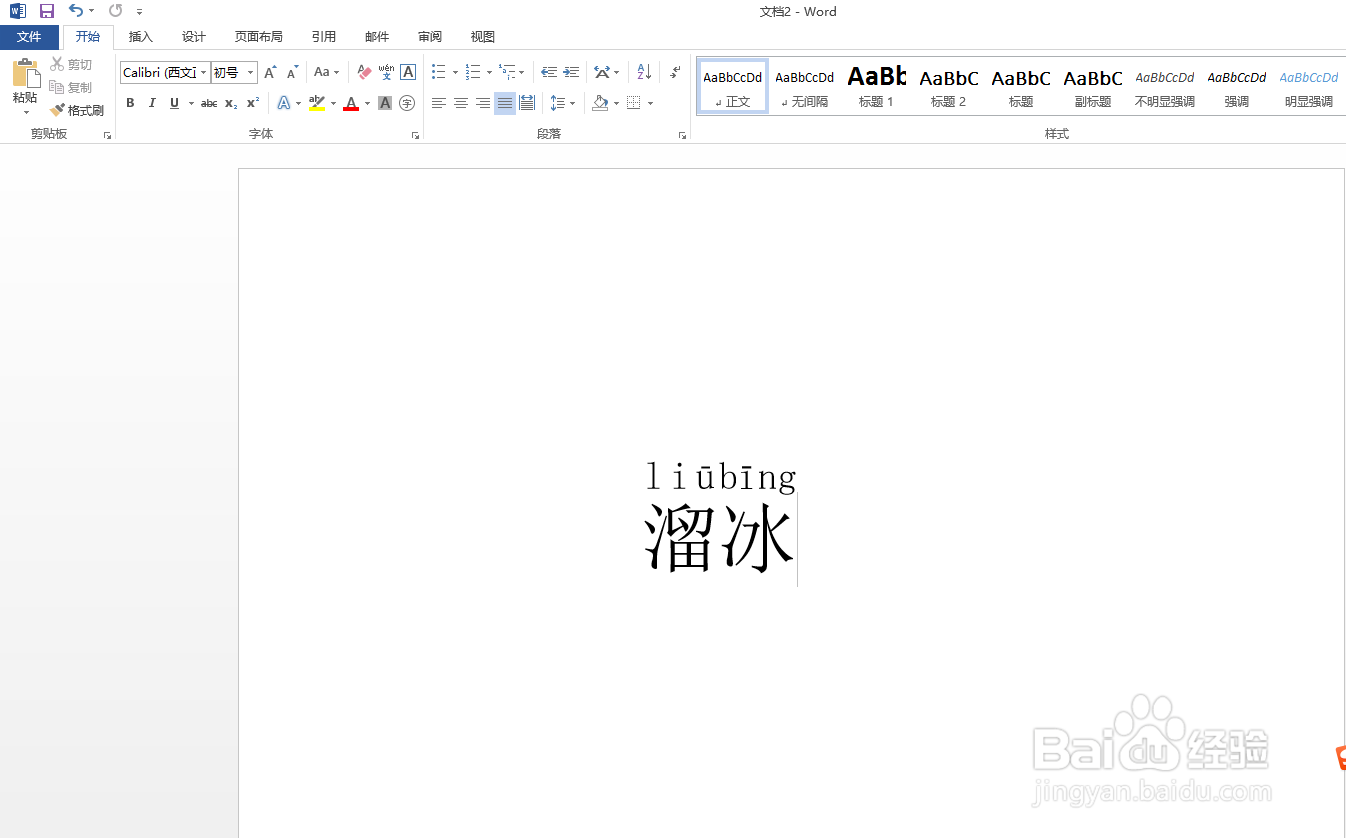
Task: Switch to the 插入 ribbon tab
Action: coord(140,36)
